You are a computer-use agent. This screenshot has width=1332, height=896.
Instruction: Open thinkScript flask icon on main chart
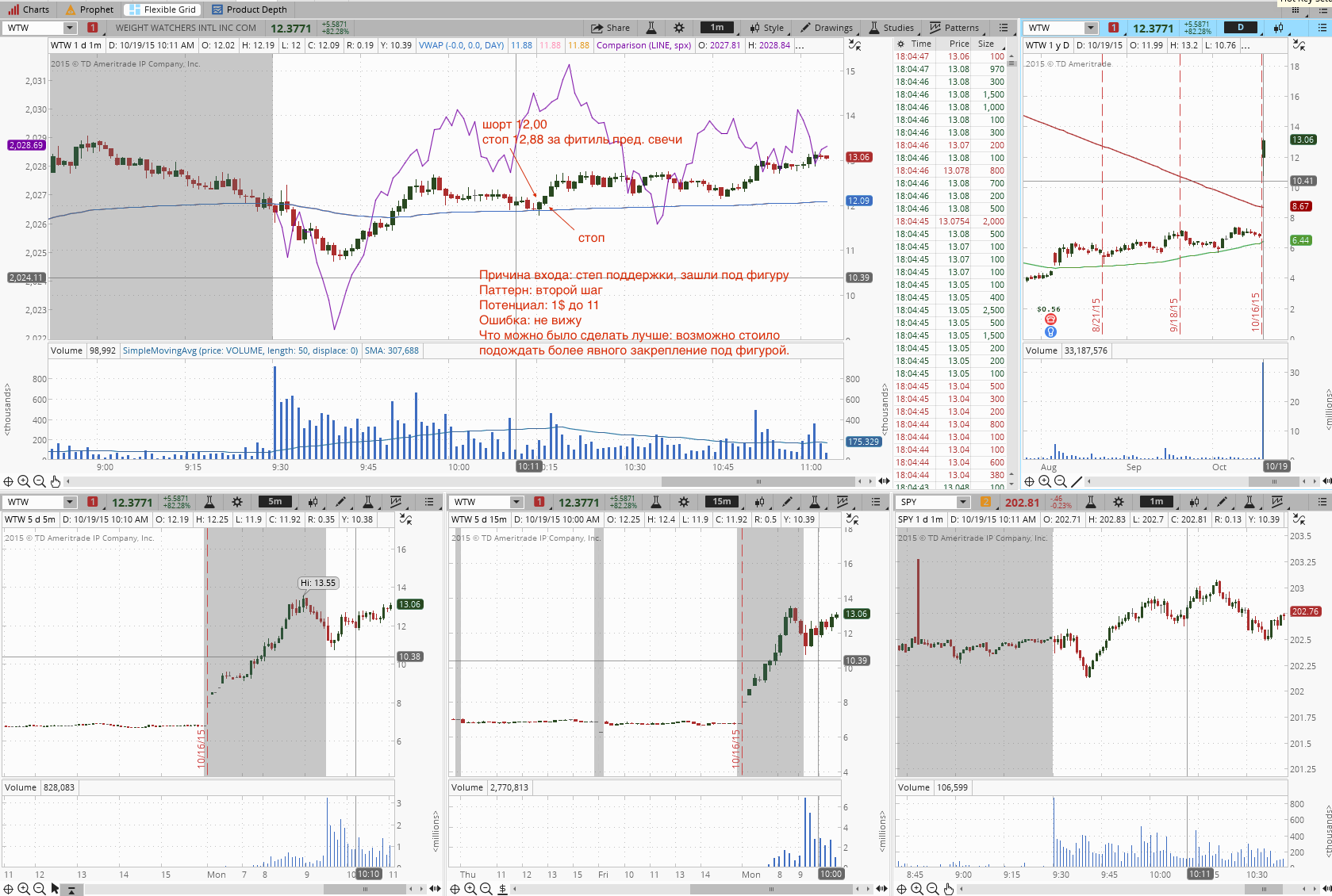[x=651, y=28]
